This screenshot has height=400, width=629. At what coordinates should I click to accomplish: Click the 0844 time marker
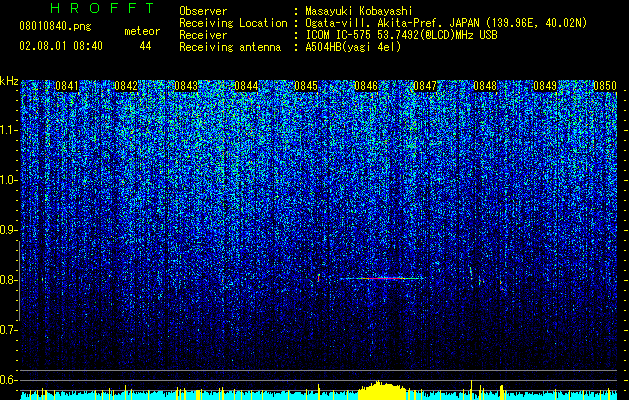click(x=246, y=86)
